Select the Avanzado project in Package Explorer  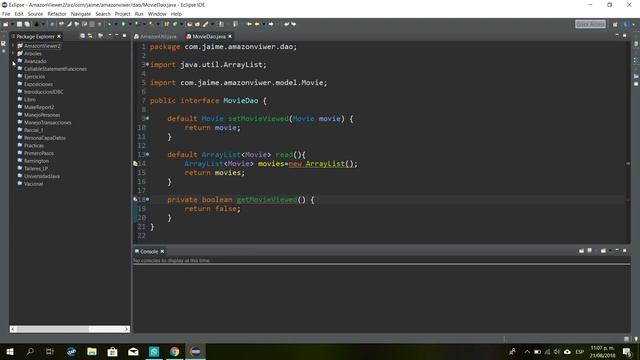pyautogui.click(x=35, y=61)
